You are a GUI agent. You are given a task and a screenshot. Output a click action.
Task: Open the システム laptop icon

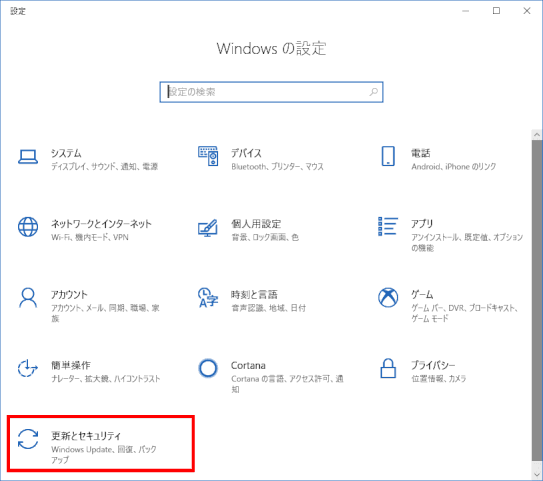[28, 157]
